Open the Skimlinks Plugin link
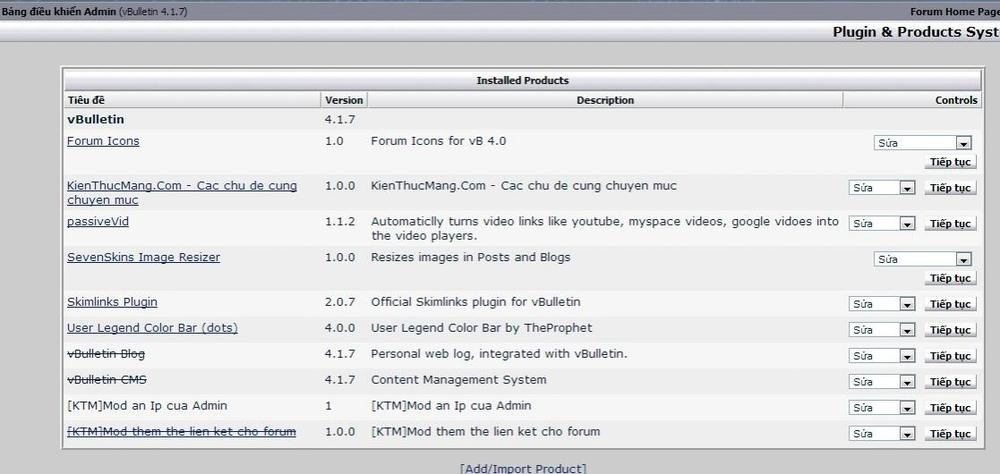The image size is (1000, 474). point(112,302)
